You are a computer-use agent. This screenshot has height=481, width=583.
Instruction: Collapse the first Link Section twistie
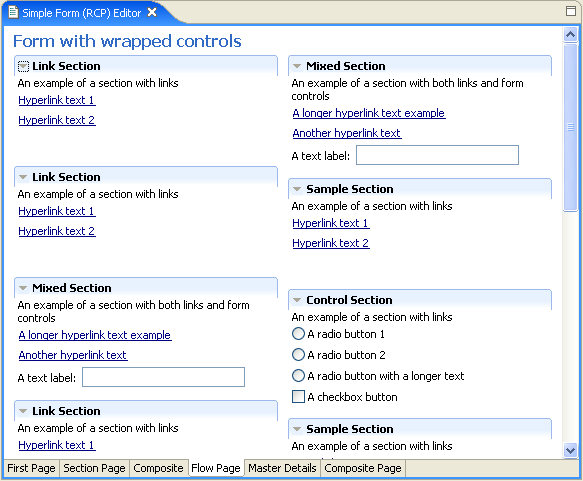23,66
